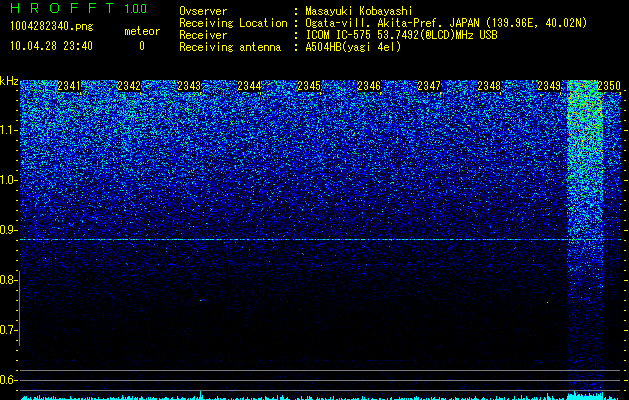Click the 0.8 kHz axis label

click(7, 280)
